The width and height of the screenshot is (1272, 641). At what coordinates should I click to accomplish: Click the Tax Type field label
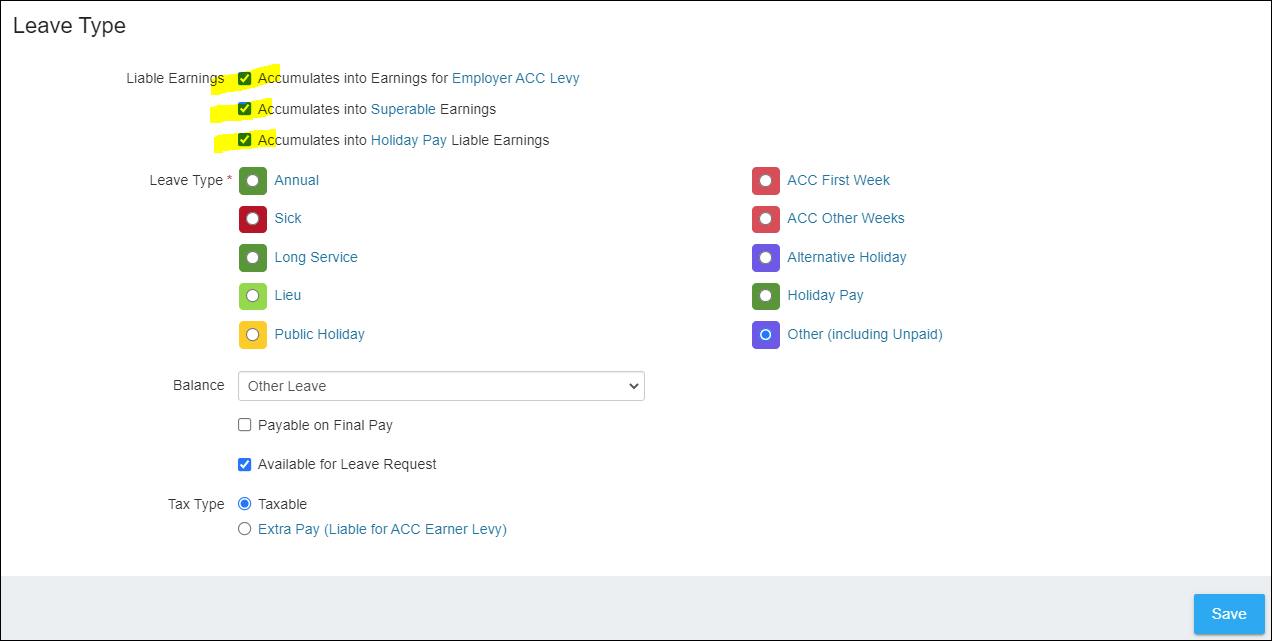click(x=196, y=504)
